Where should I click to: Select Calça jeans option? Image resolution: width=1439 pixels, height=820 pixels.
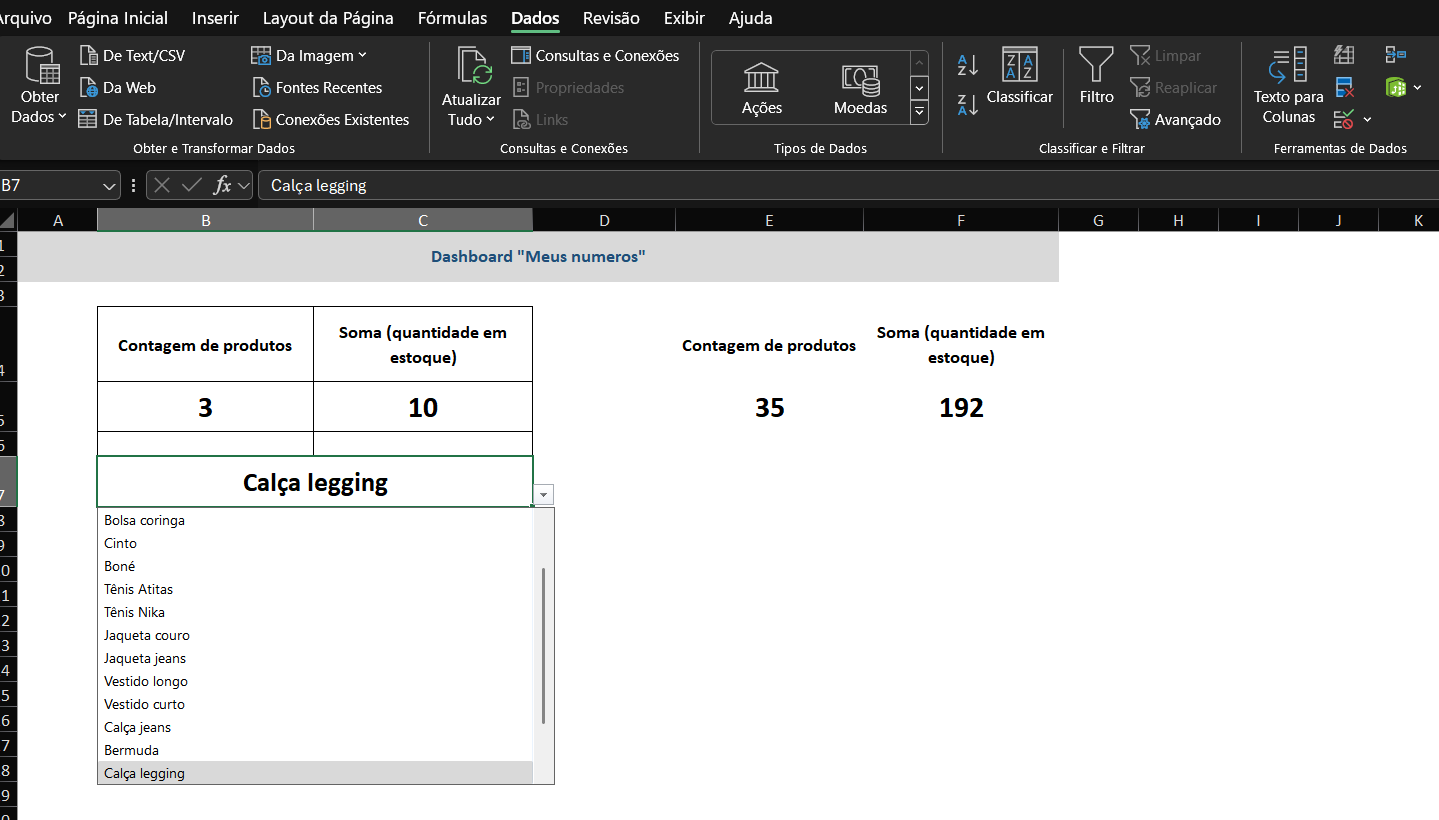pos(315,727)
